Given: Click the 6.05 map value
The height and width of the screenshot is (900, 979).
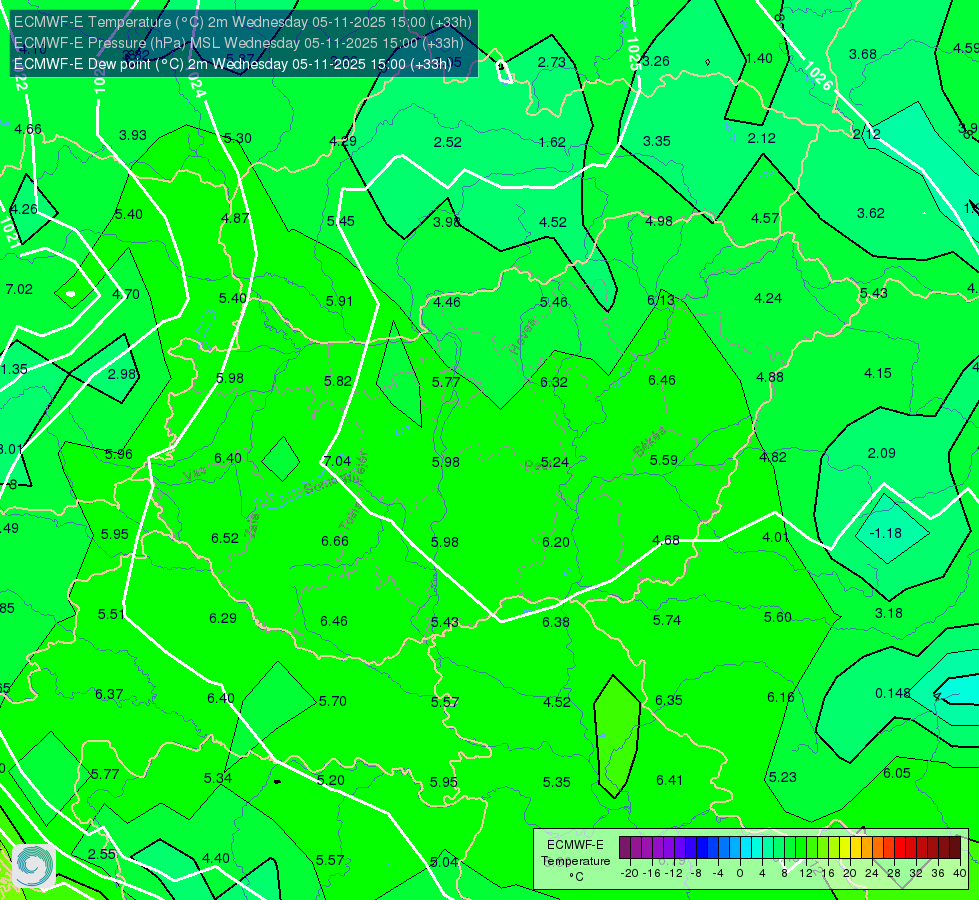Looking at the screenshot, I should coord(897,773).
